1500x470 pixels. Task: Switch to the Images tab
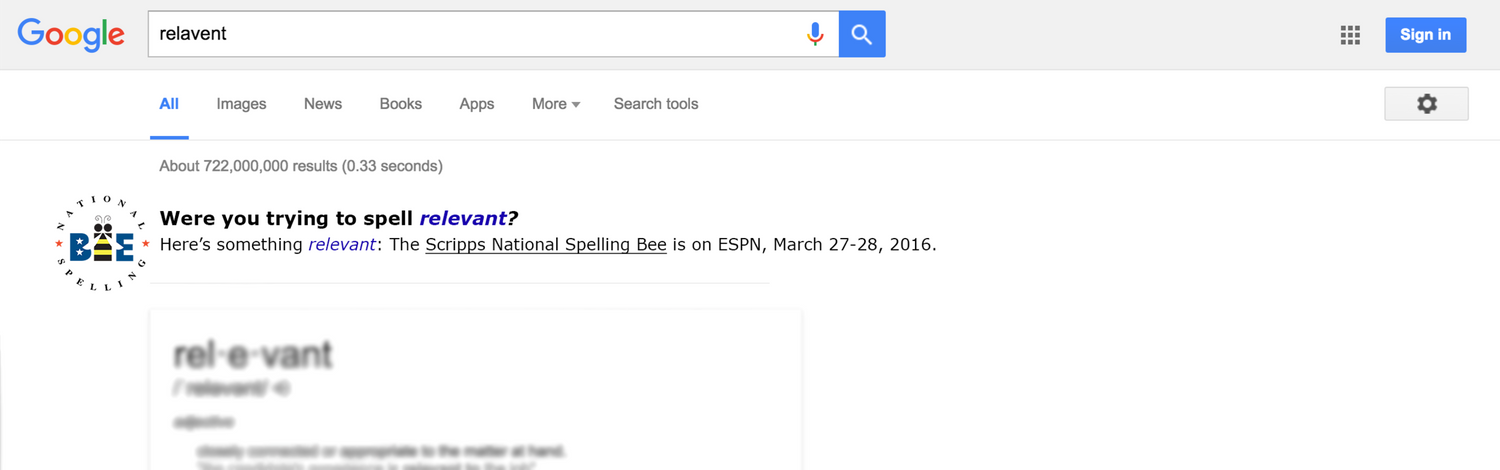tap(241, 104)
